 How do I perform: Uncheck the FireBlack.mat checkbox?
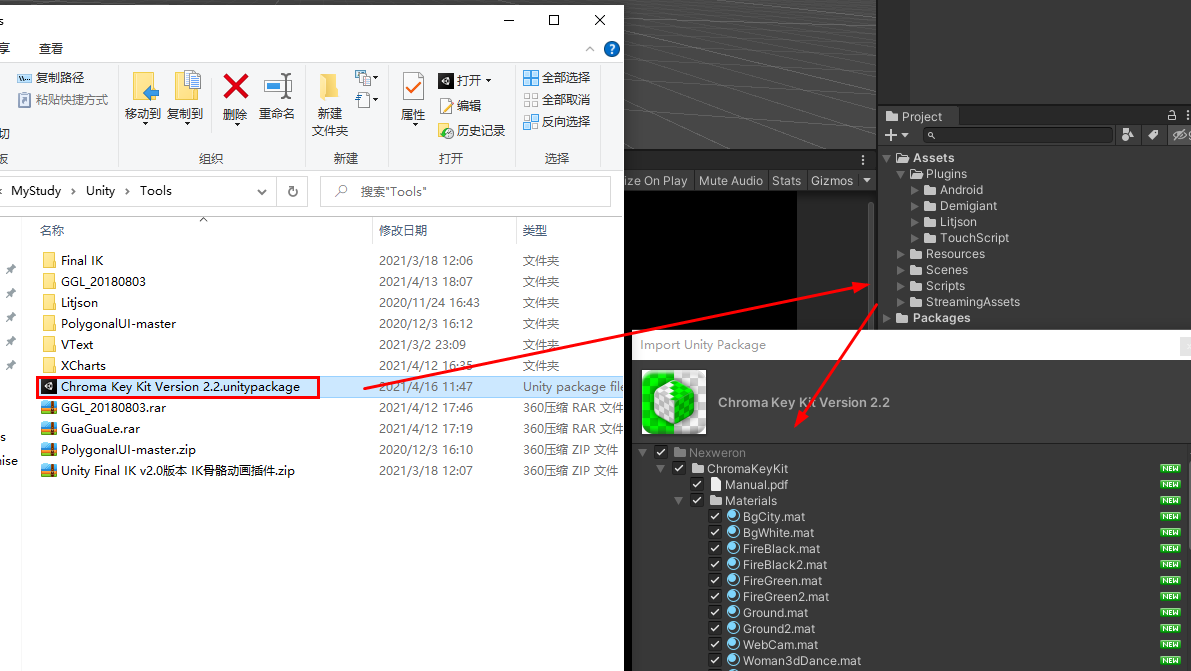coord(715,548)
